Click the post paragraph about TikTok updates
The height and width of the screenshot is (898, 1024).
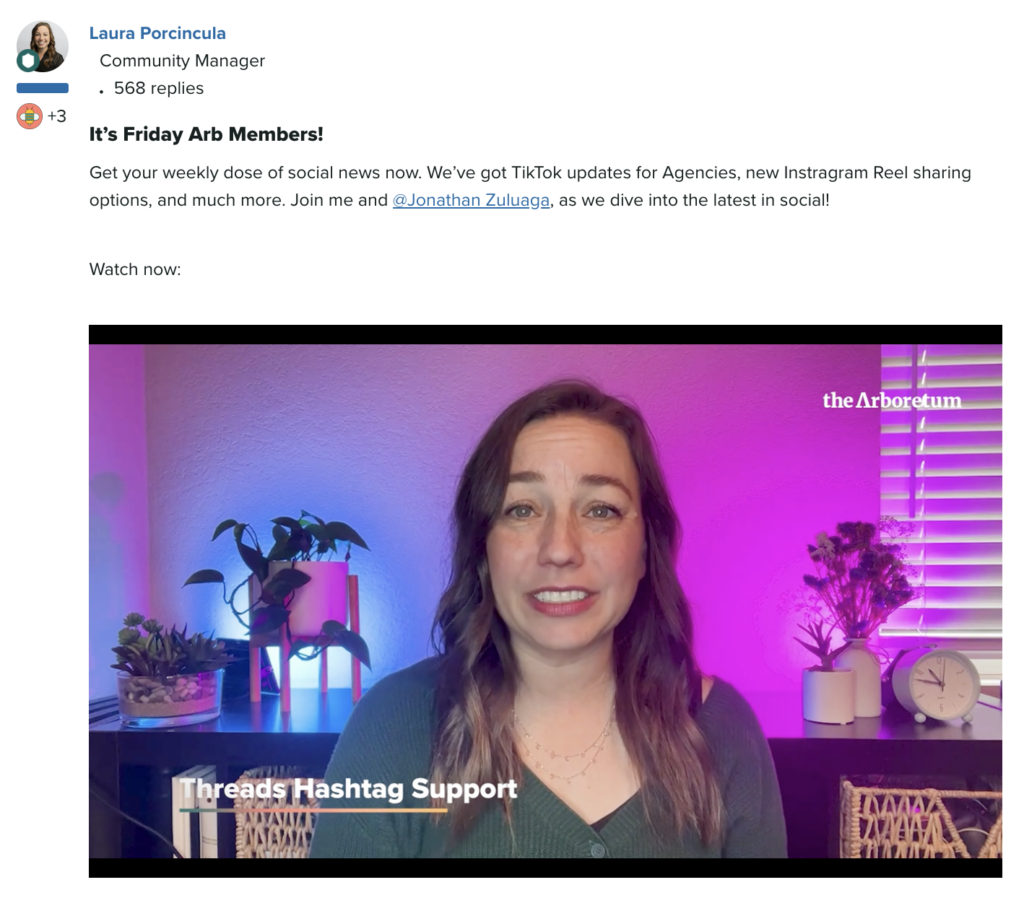(530, 186)
